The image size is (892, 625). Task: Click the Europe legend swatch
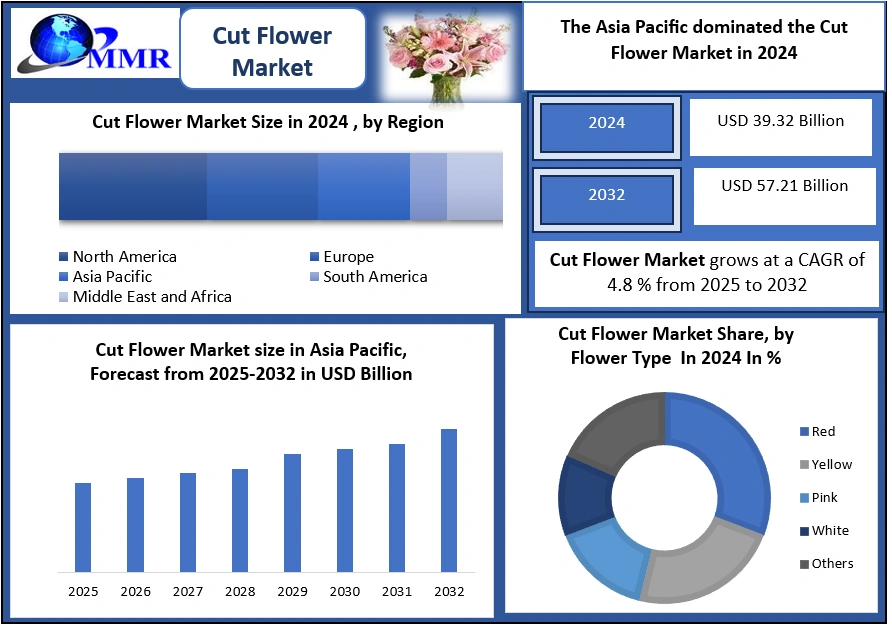click(x=315, y=258)
